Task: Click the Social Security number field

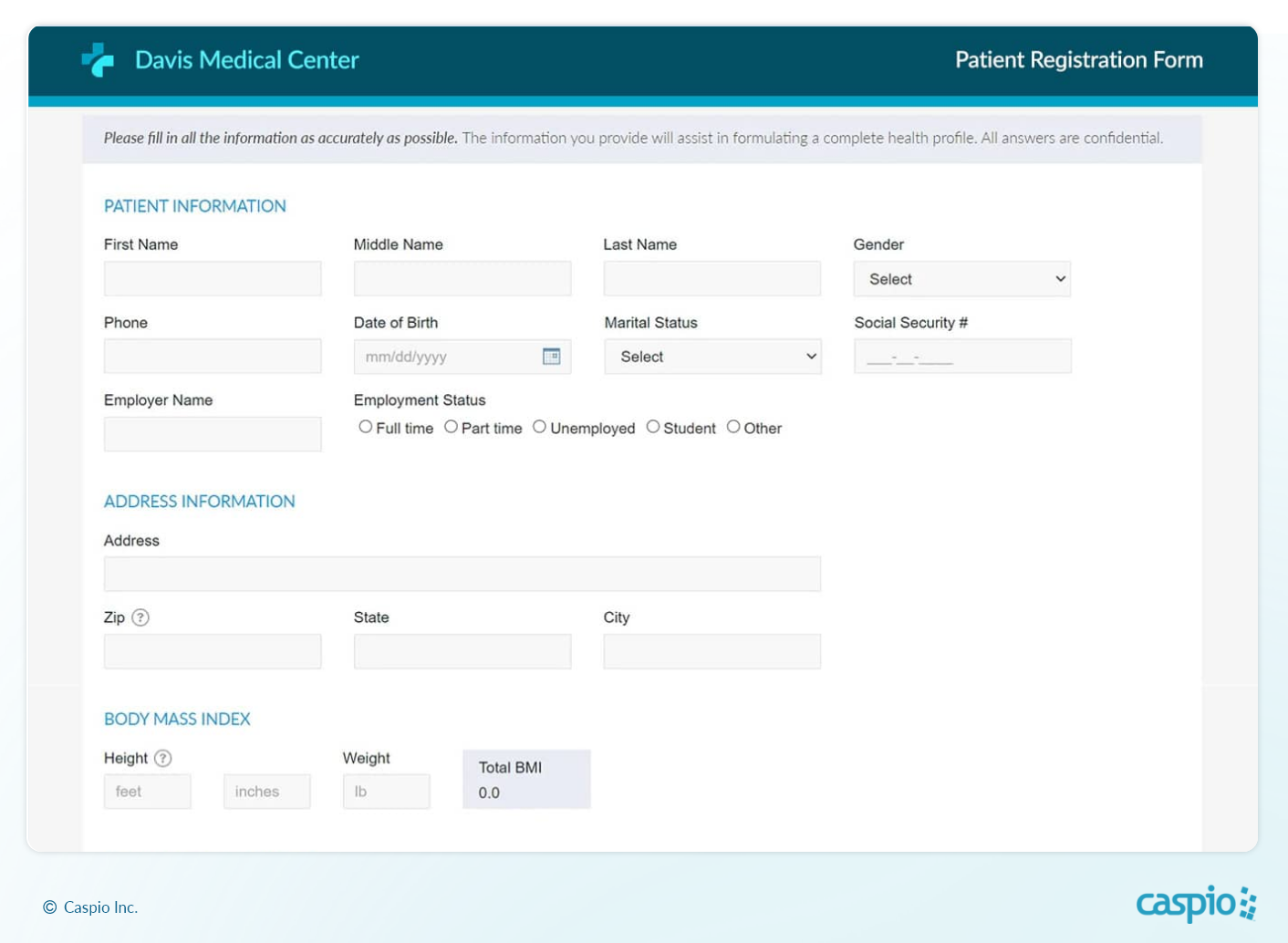Action: click(x=962, y=357)
